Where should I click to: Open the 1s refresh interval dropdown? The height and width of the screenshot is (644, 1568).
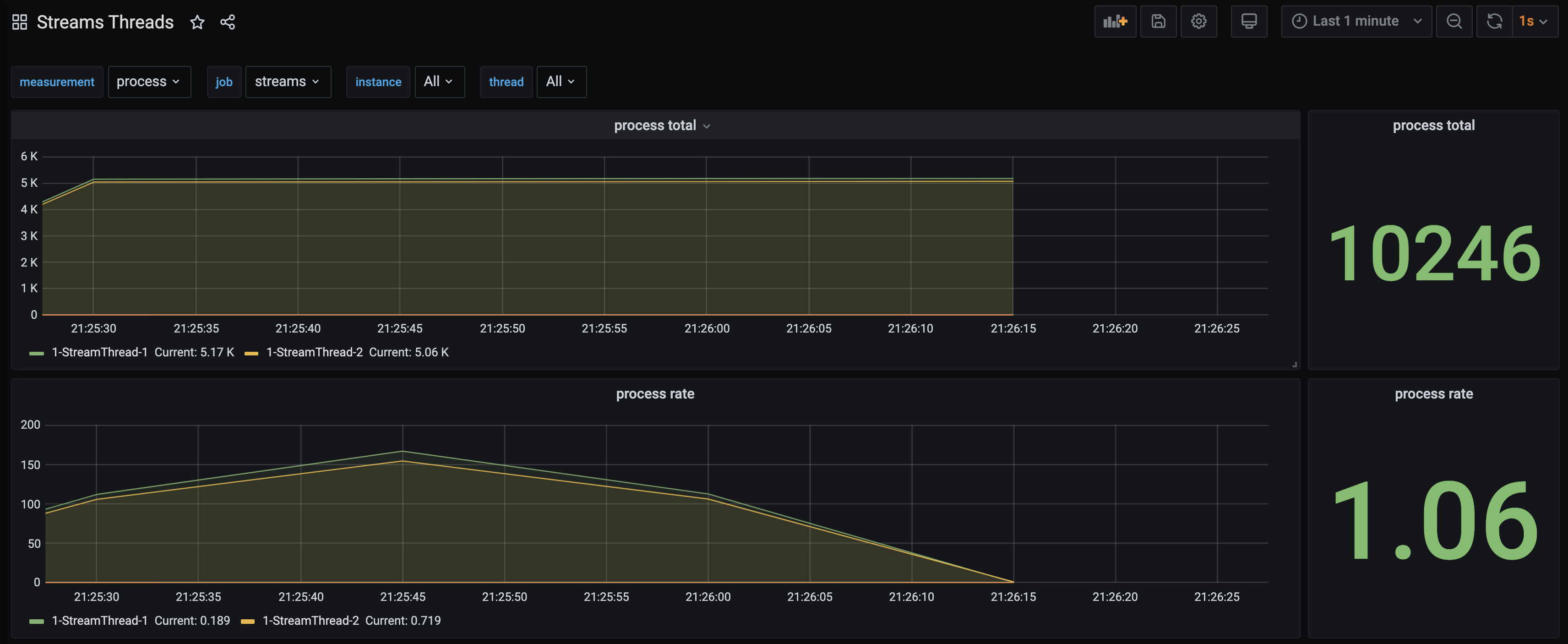(x=1533, y=22)
